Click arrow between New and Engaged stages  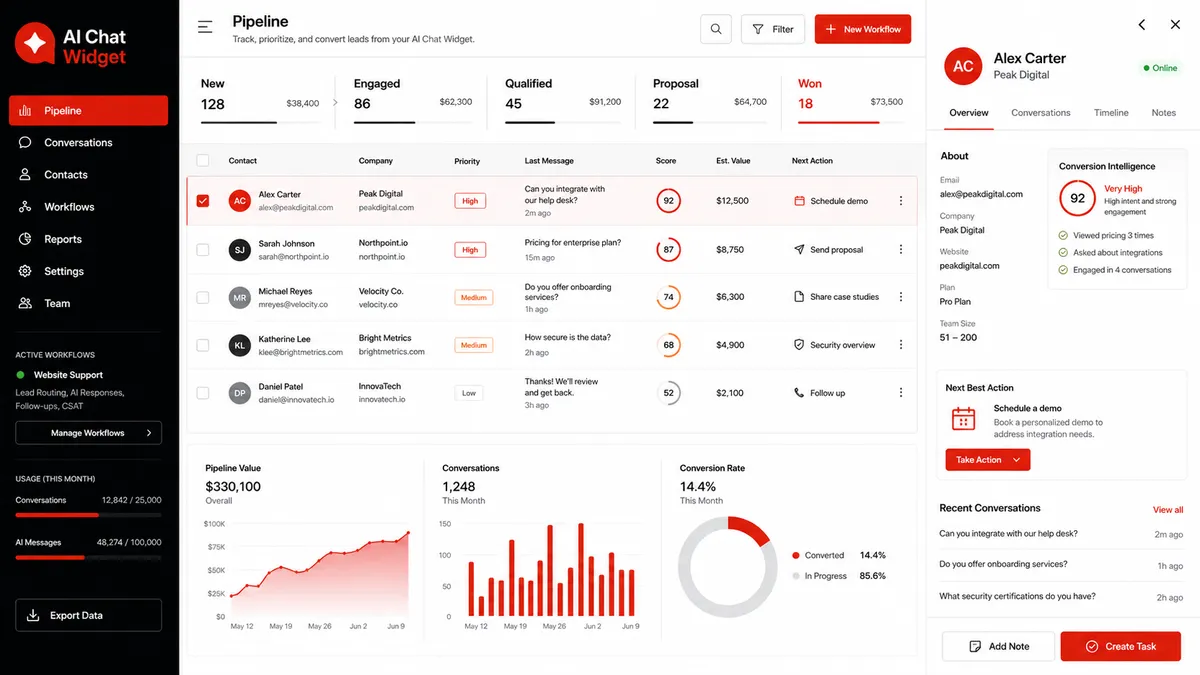(335, 103)
